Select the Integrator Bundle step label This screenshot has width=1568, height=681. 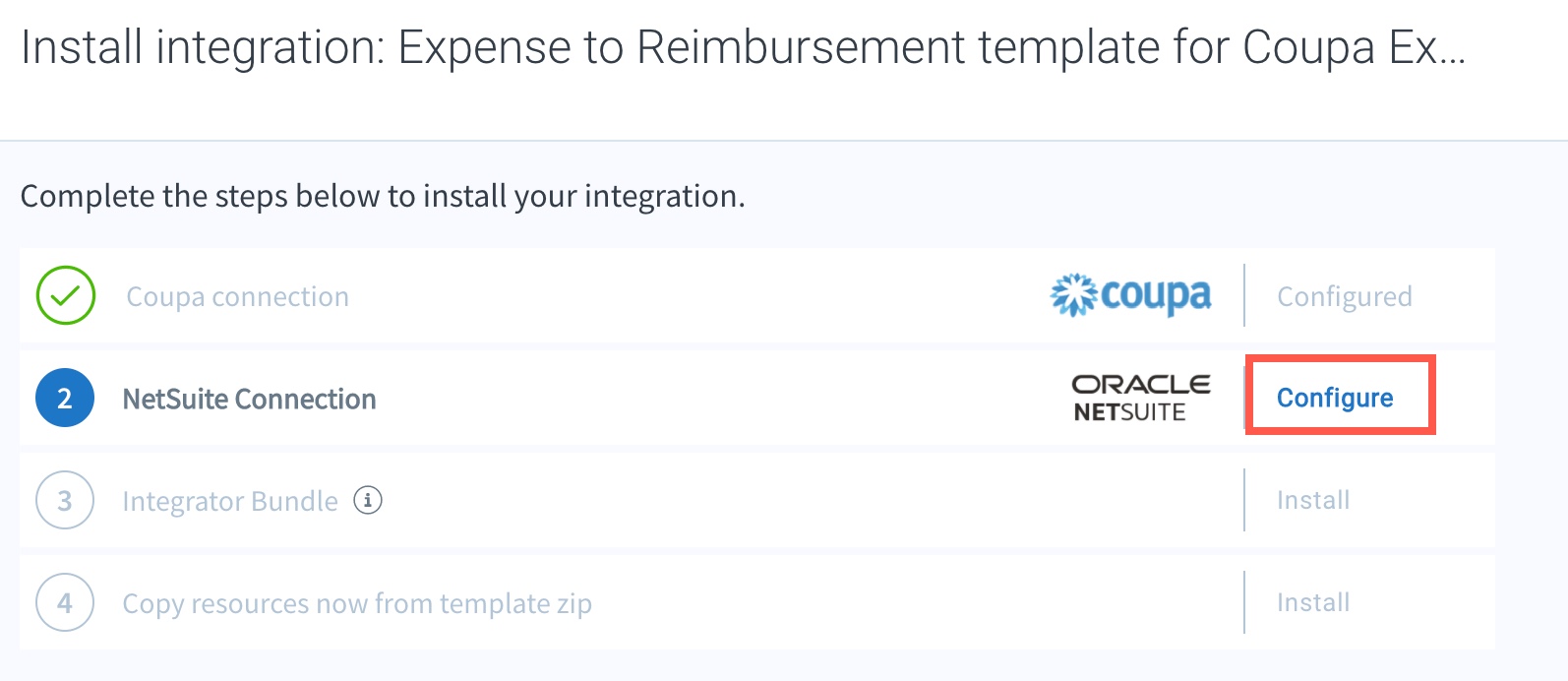[230, 501]
